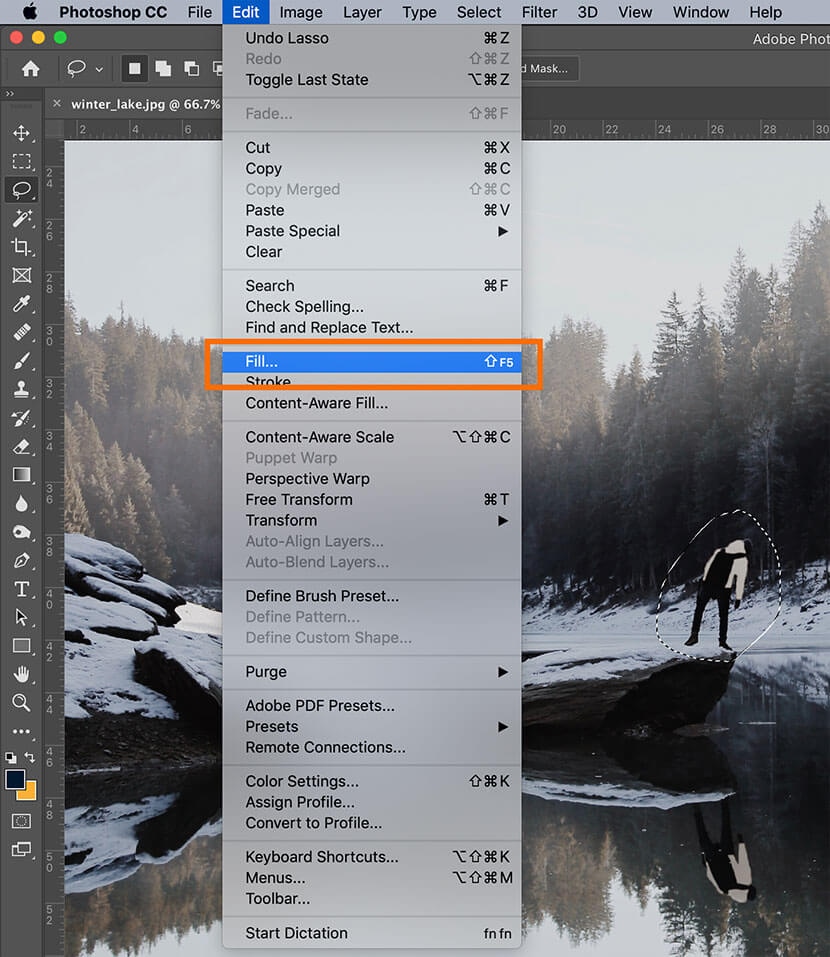The width and height of the screenshot is (830, 957).
Task: Click the dark navy foreground color swatch
Action: [x=15, y=779]
